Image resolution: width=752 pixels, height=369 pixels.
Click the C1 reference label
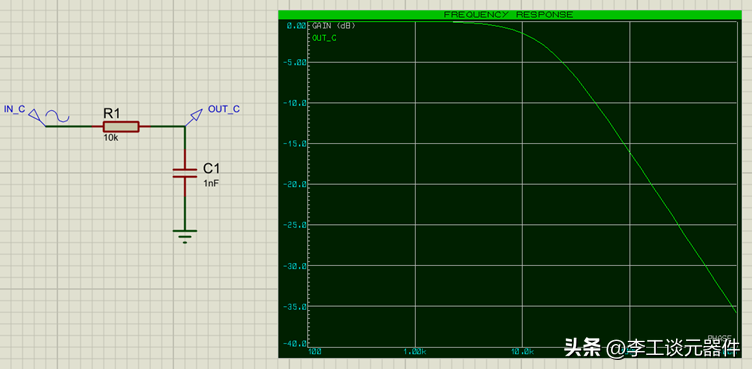pyautogui.click(x=211, y=168)
